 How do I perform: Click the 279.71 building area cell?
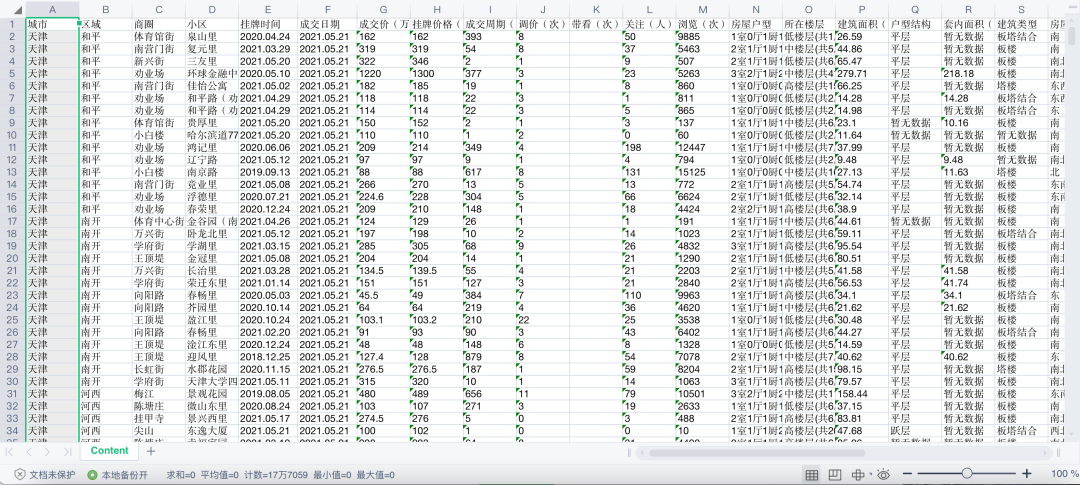tap(862, 74)
